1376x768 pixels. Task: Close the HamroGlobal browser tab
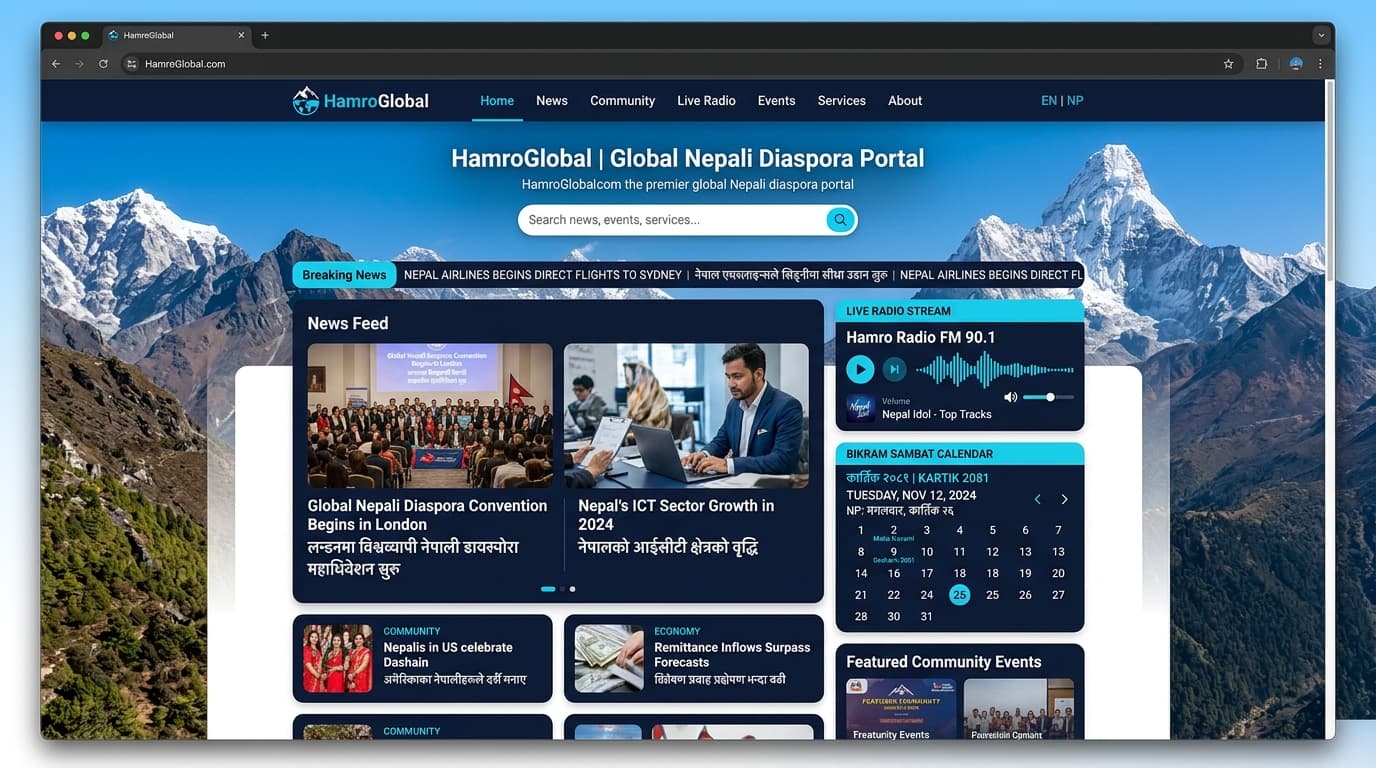[x=241, y=35]
